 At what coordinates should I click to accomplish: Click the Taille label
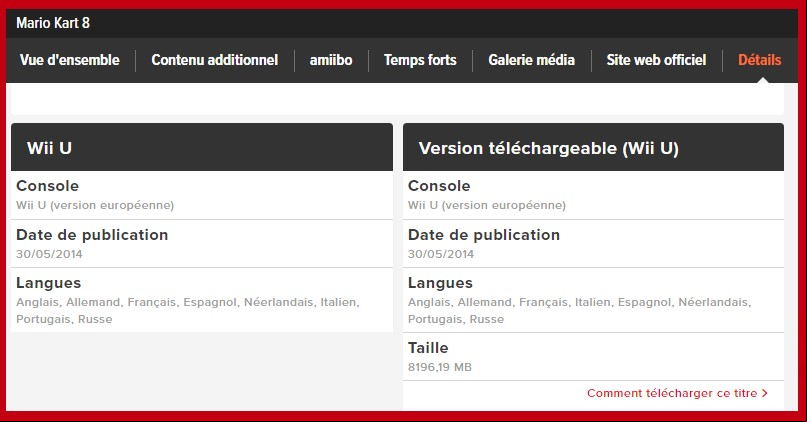[428, 348]
